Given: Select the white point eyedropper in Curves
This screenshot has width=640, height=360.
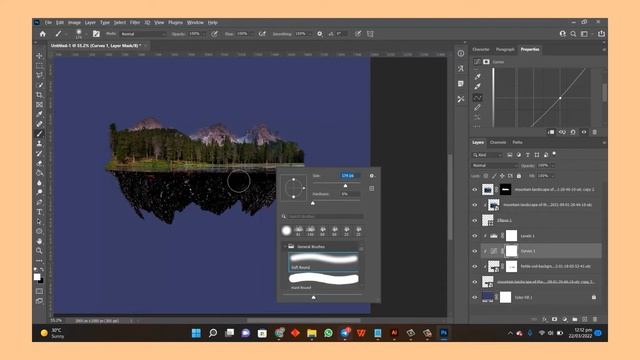Looking at the screenshot, I should (478, 86).
